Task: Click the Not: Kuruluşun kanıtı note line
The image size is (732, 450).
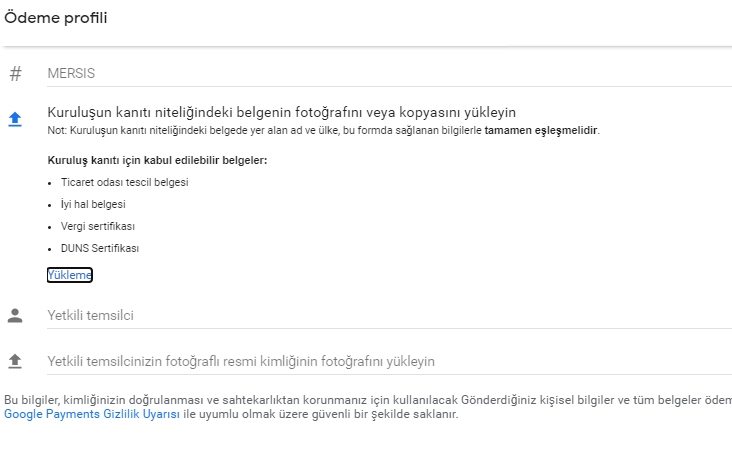Action: click(x=324, y=130)
